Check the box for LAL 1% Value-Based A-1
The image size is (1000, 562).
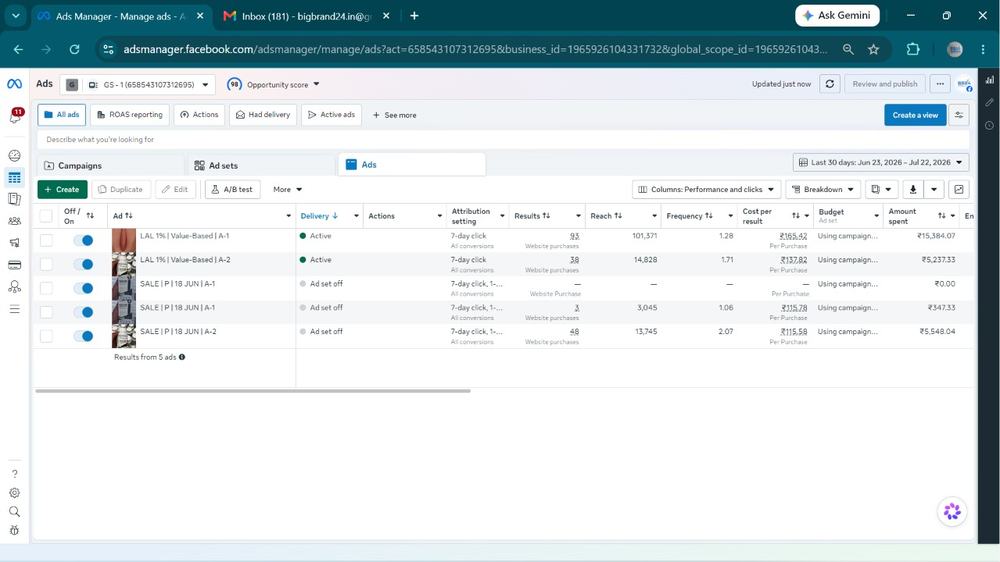click(x=46, y=240)
